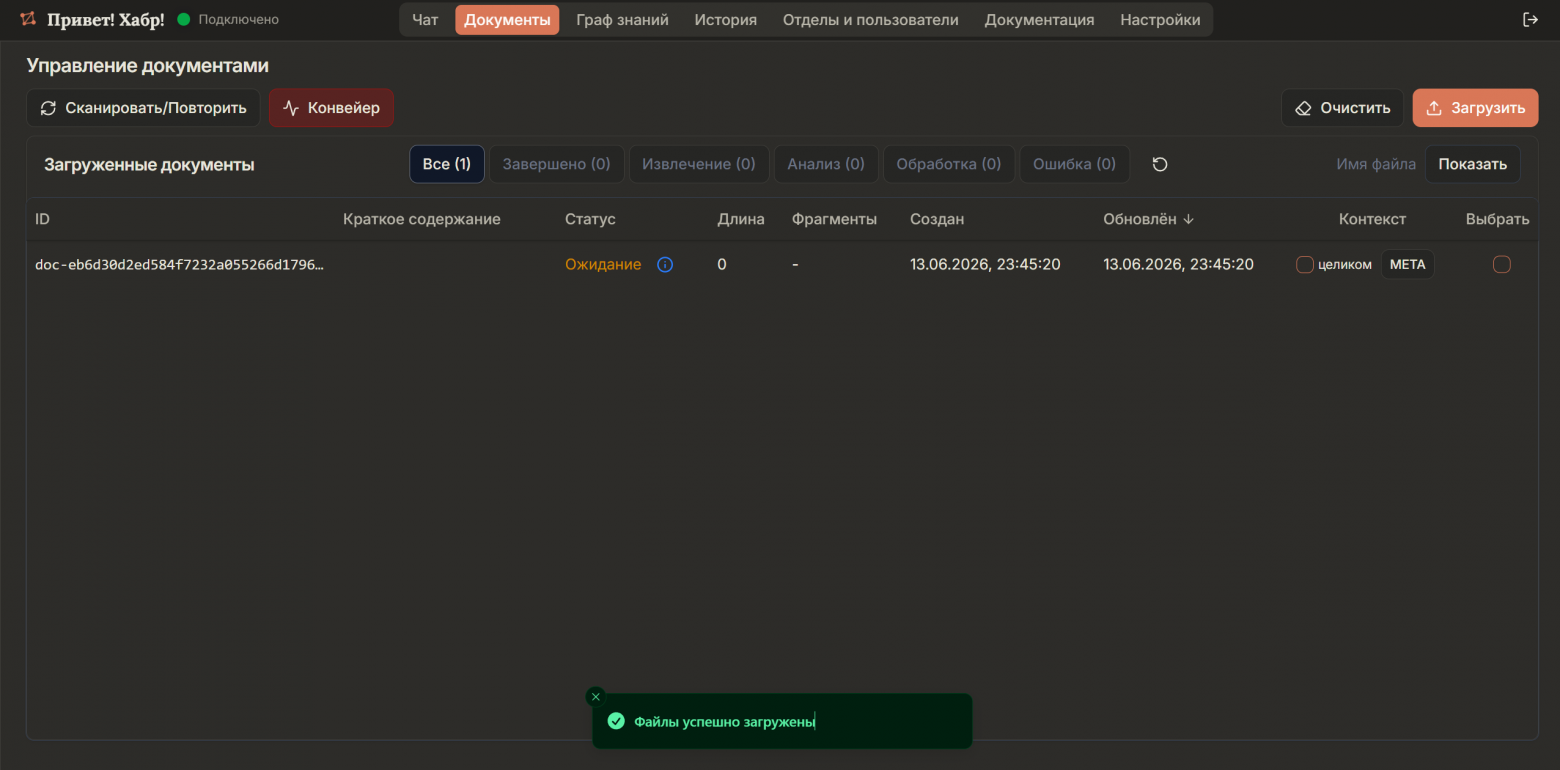Filter documents by Обработка (0)
The height and width of the screenshot is (770, 1560).
click(949, 164)
